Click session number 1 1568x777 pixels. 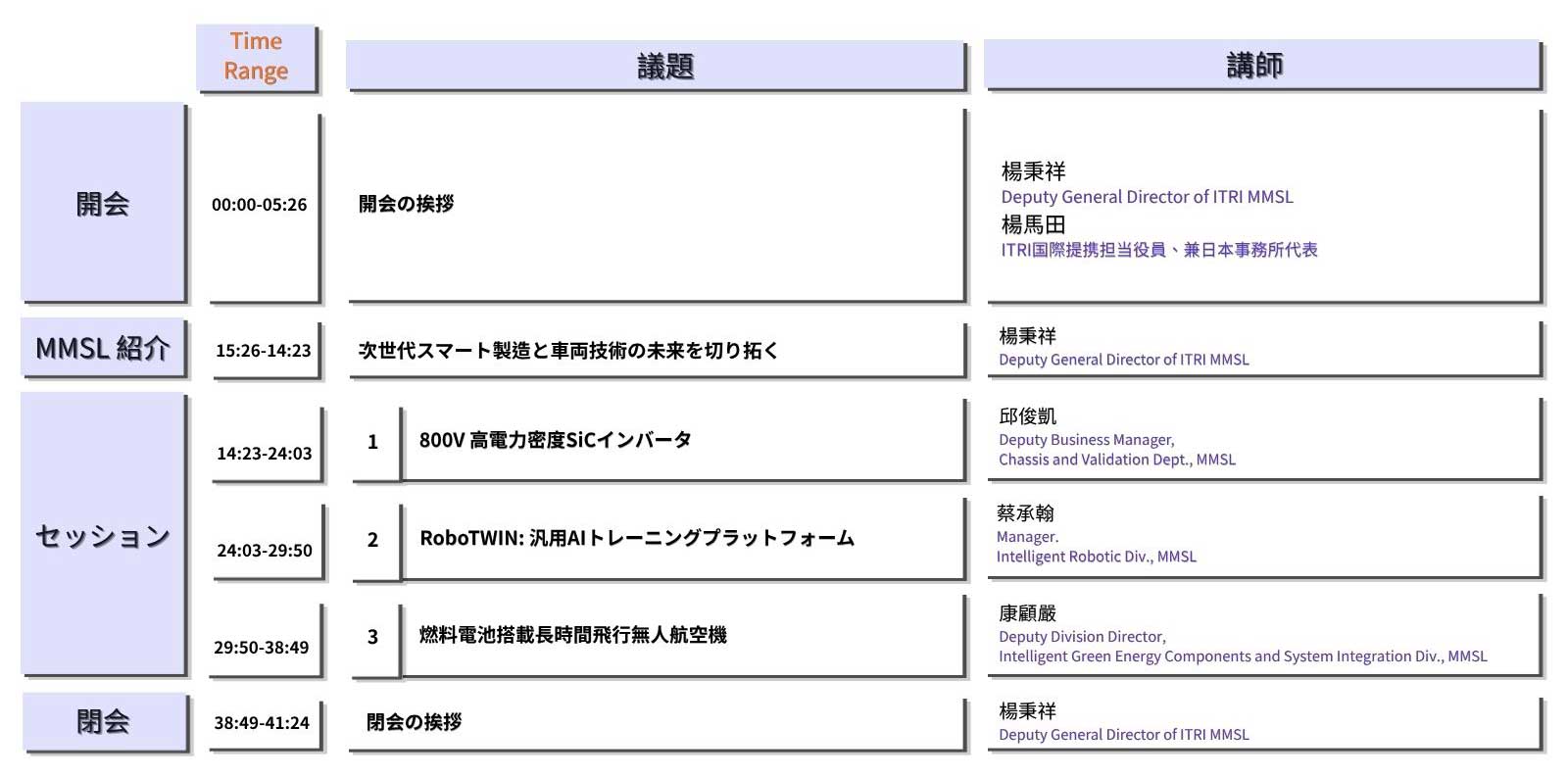(372, 442)
